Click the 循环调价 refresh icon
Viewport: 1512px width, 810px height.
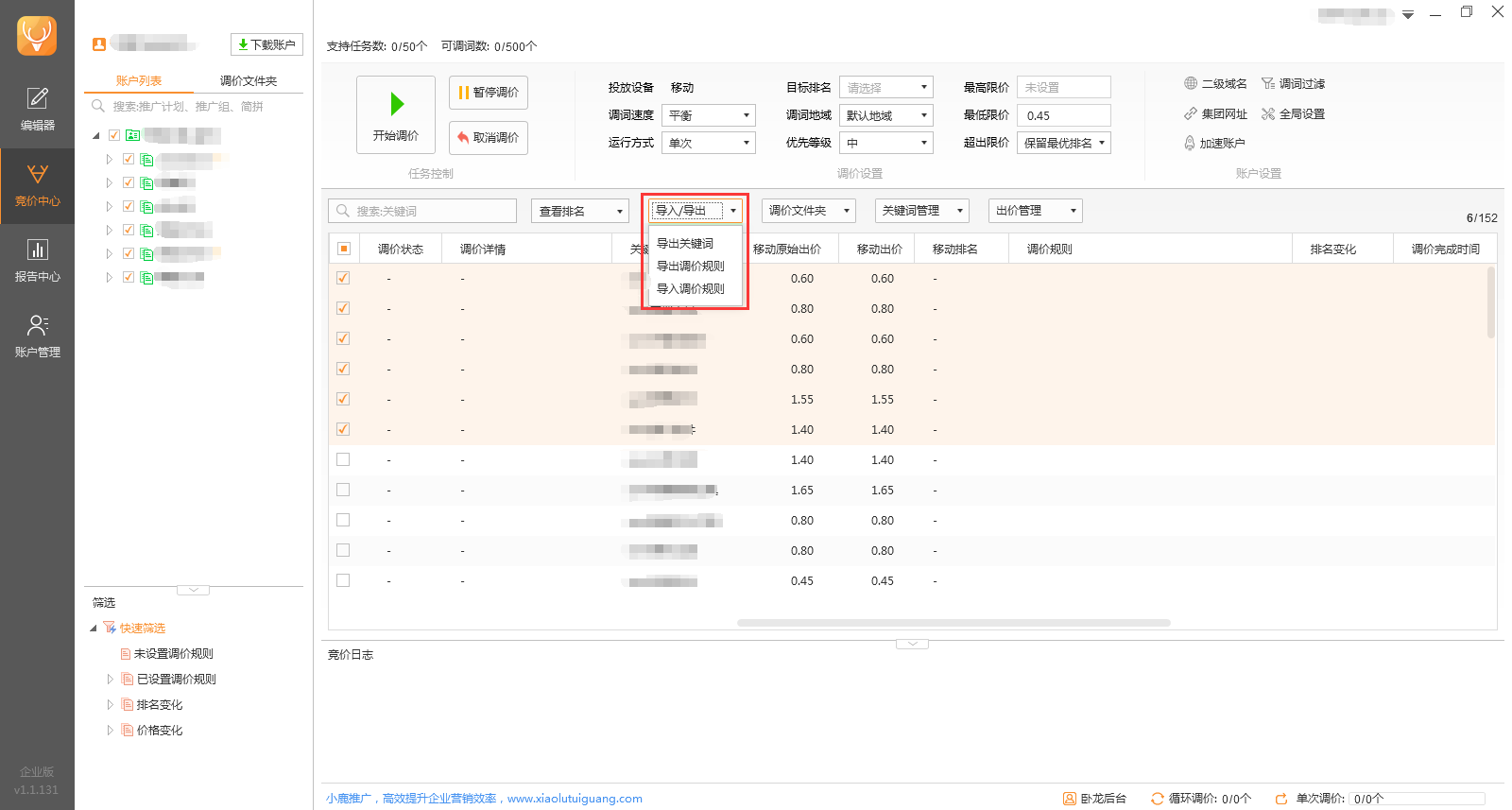tap(1158, 799)
